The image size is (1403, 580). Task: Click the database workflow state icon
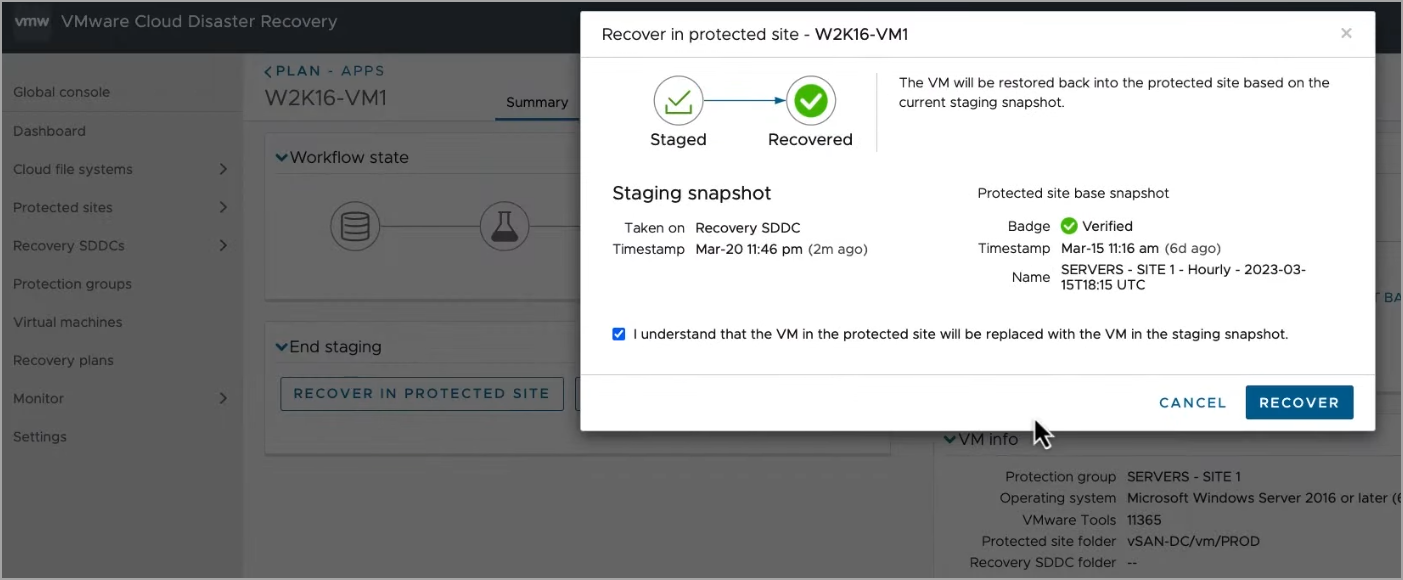(x=355, y=227)
